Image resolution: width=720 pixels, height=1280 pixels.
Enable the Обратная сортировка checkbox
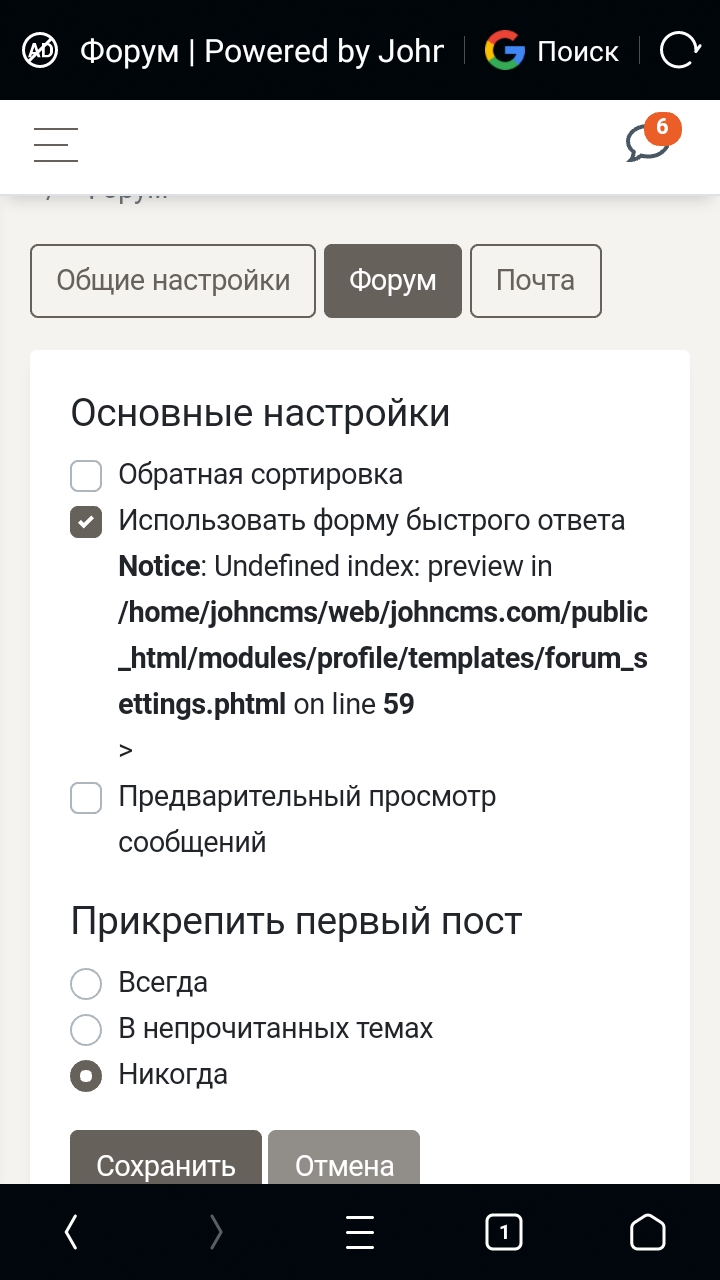(x=86, y=476)
